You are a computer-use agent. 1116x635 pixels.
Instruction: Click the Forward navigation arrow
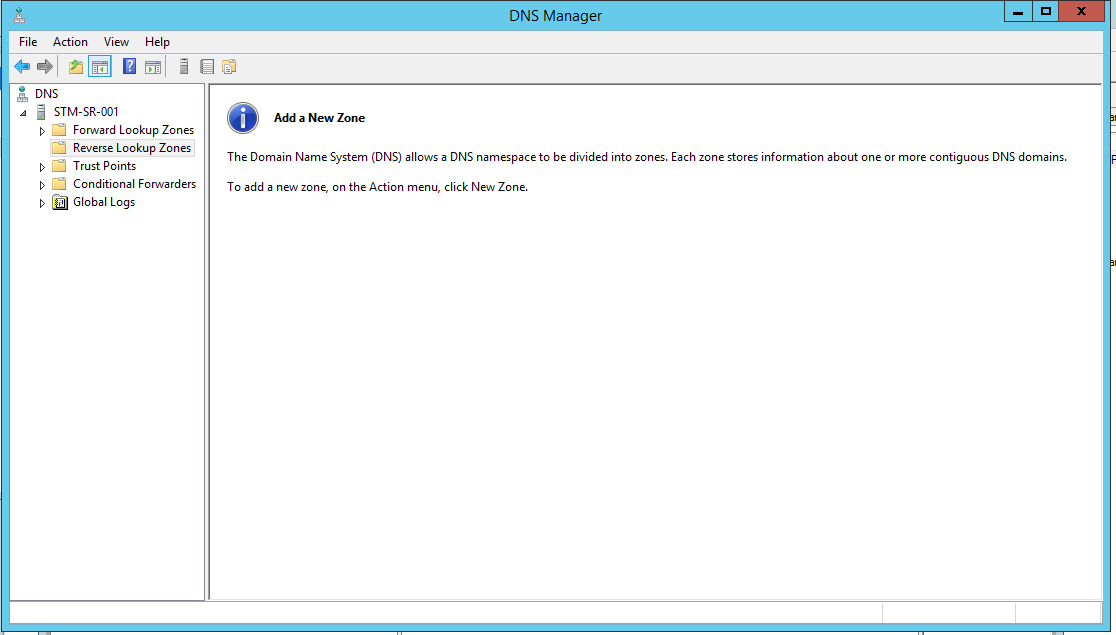point(45,66)
